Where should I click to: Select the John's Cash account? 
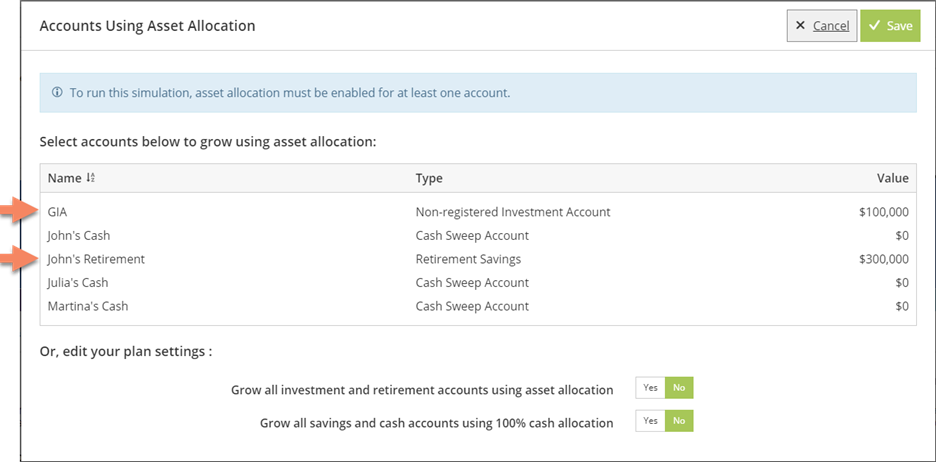coord(79,235)
